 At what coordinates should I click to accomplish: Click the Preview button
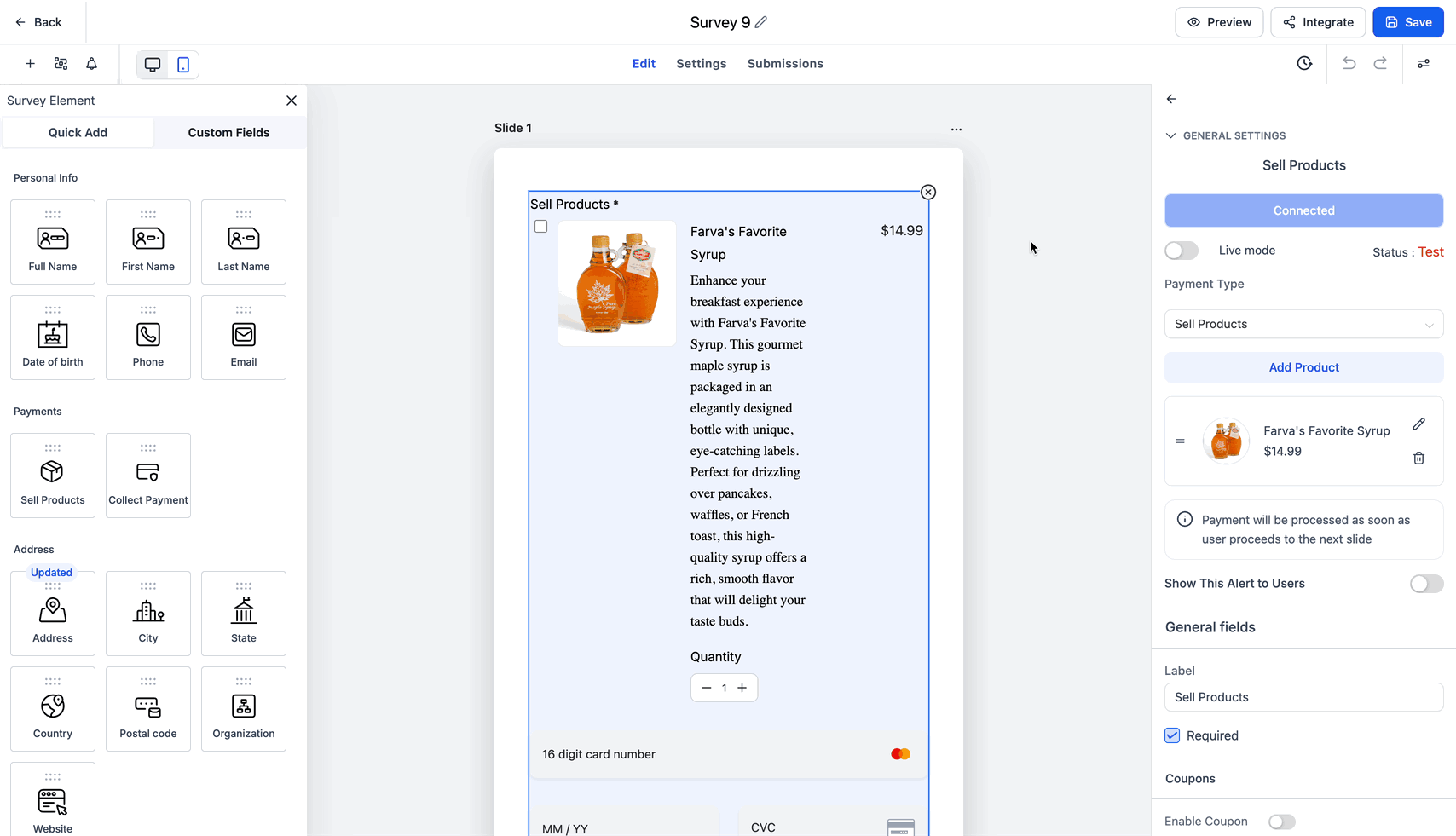pyautogui.click(x=1219, y=22)
